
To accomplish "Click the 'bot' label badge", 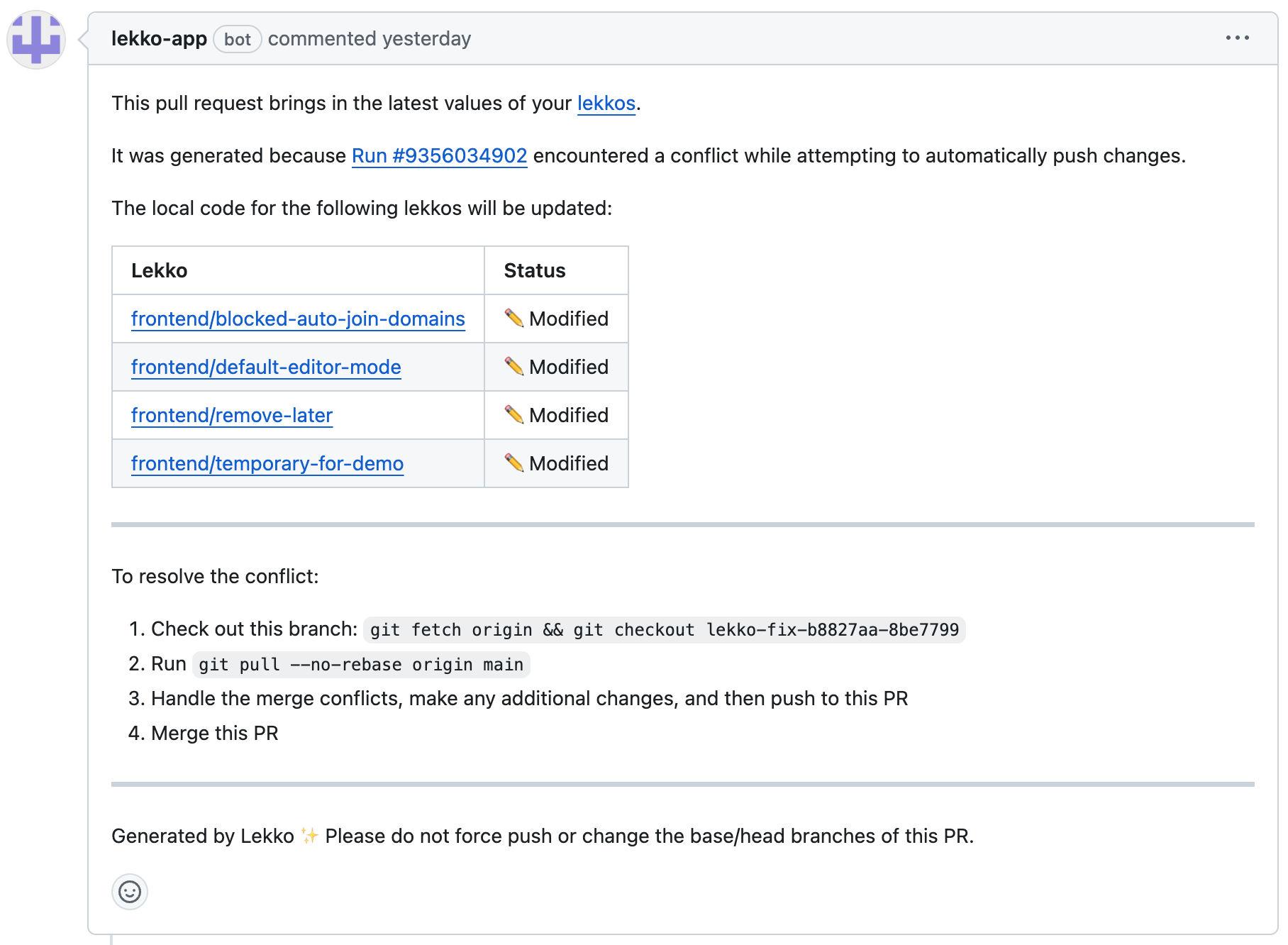I will click(238, 39).
